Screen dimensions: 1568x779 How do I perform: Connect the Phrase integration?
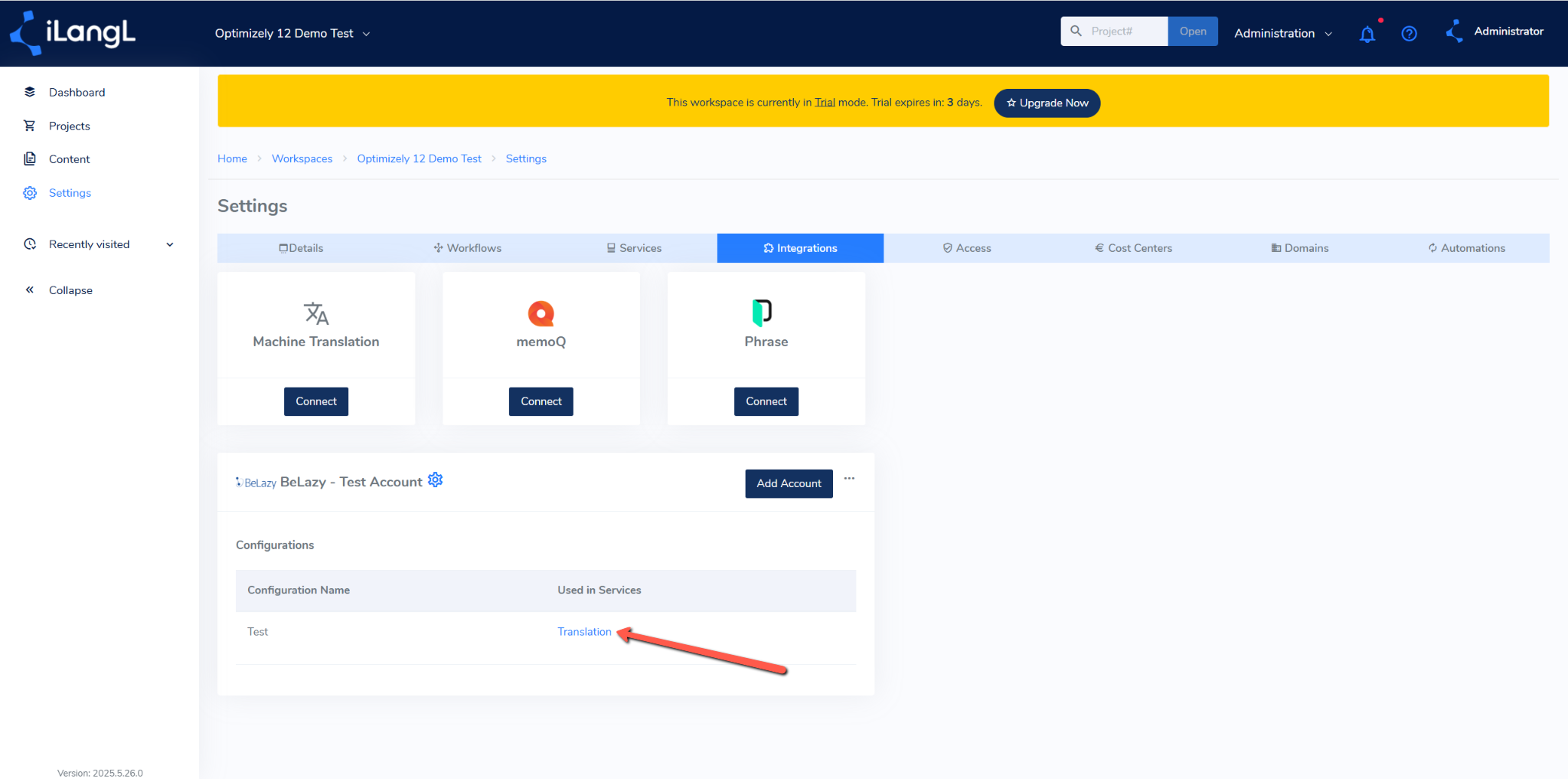pyautogui.click(x=766, y=401)
